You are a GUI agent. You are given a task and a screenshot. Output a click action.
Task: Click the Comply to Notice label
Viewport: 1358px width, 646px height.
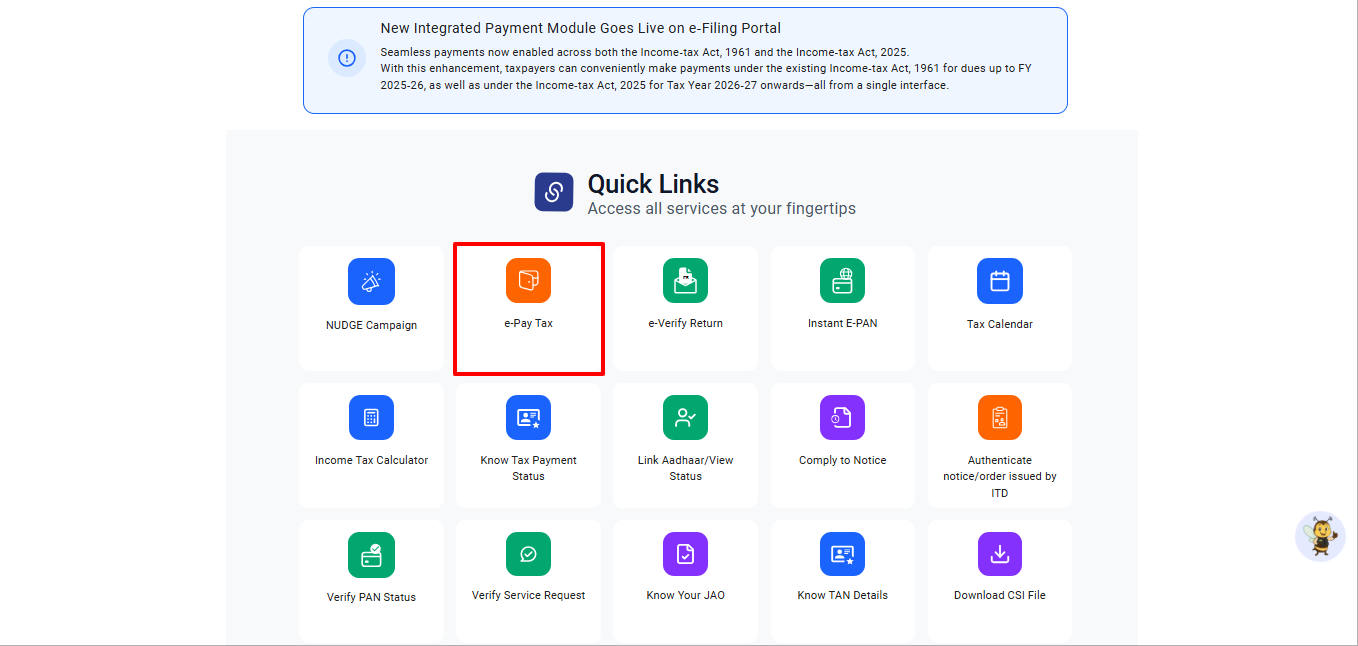click(842, 461)
